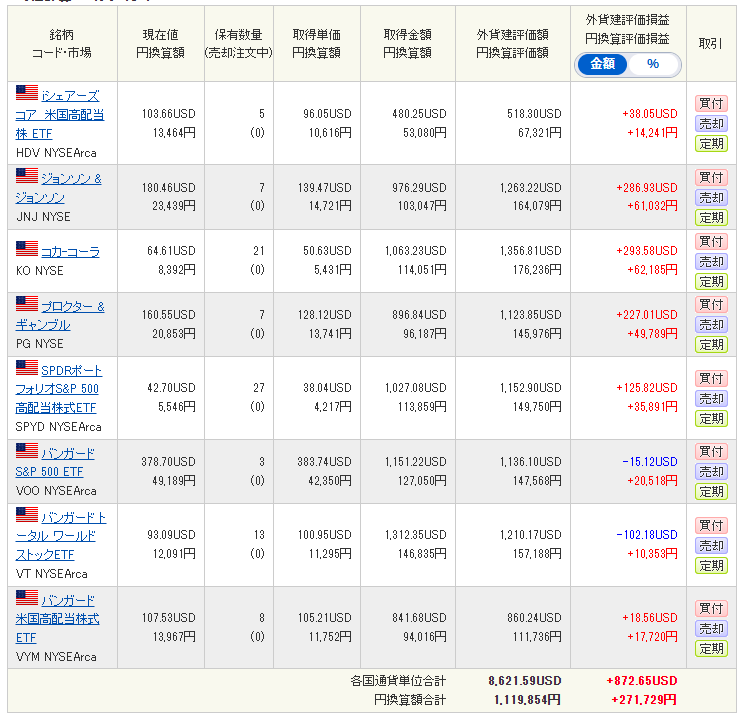
Task: Click 売却 button for KO
Action: click(711, 261)
